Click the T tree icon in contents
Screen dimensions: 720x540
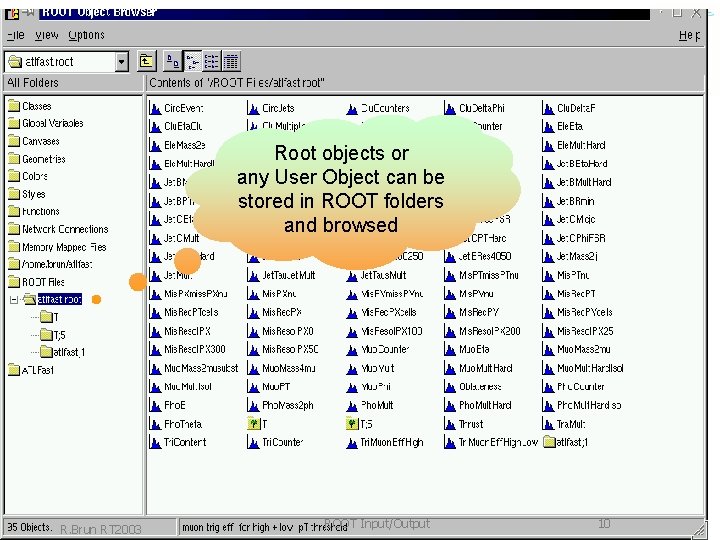(253, 423)
